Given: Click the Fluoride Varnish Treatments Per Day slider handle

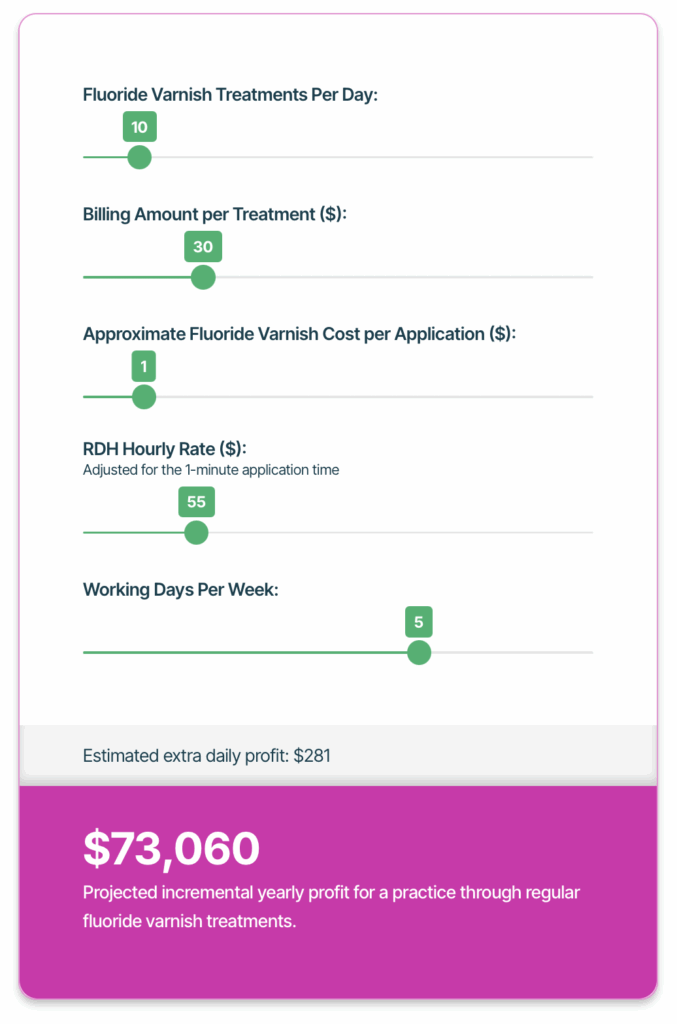Looking at the screenshot, I should pyautogui.click(x=140, y=157).
